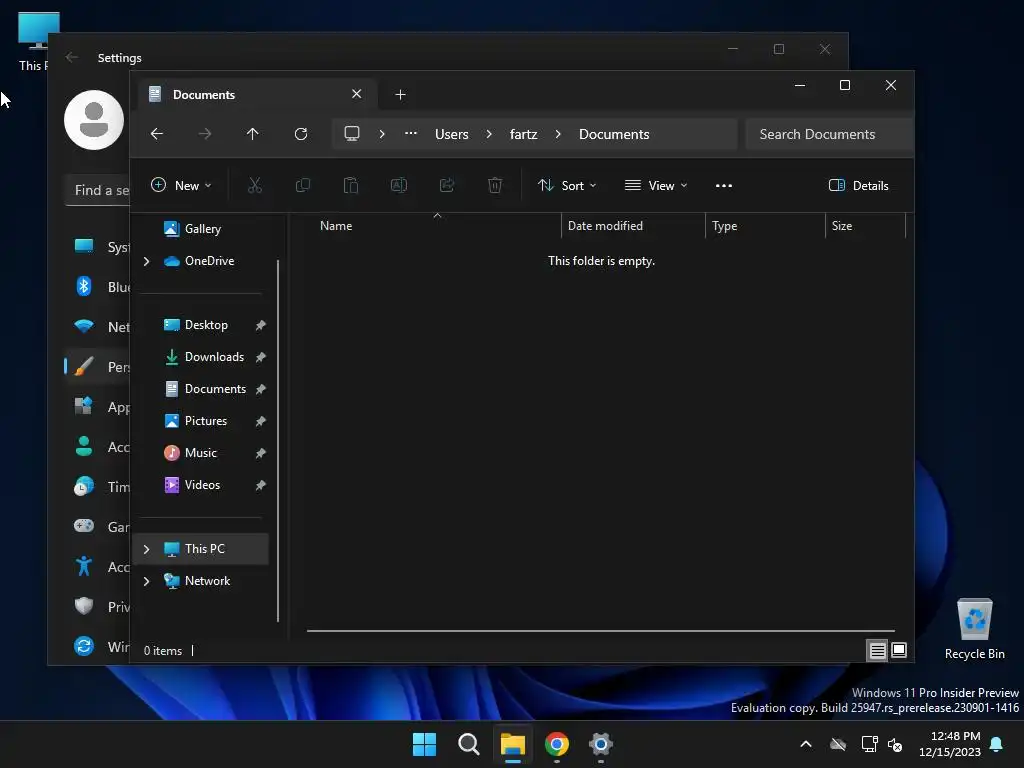
Task: Open the Recycle Bin desktop icon
Action: (974, 629)
